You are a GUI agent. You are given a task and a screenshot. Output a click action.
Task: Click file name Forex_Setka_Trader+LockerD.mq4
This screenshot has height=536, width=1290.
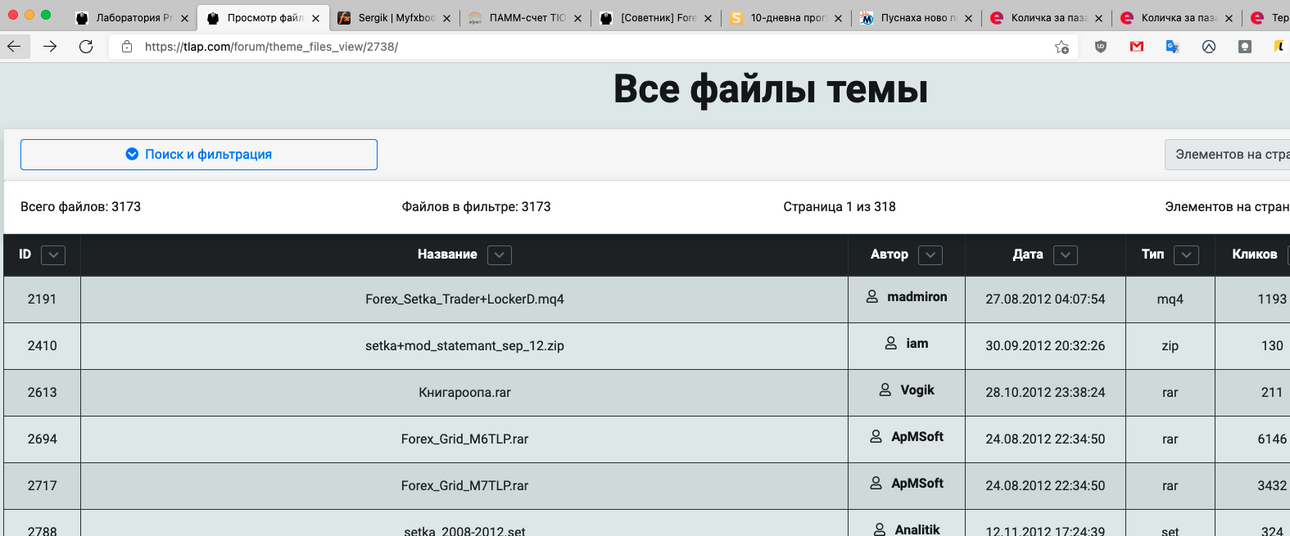click(465, 299)
